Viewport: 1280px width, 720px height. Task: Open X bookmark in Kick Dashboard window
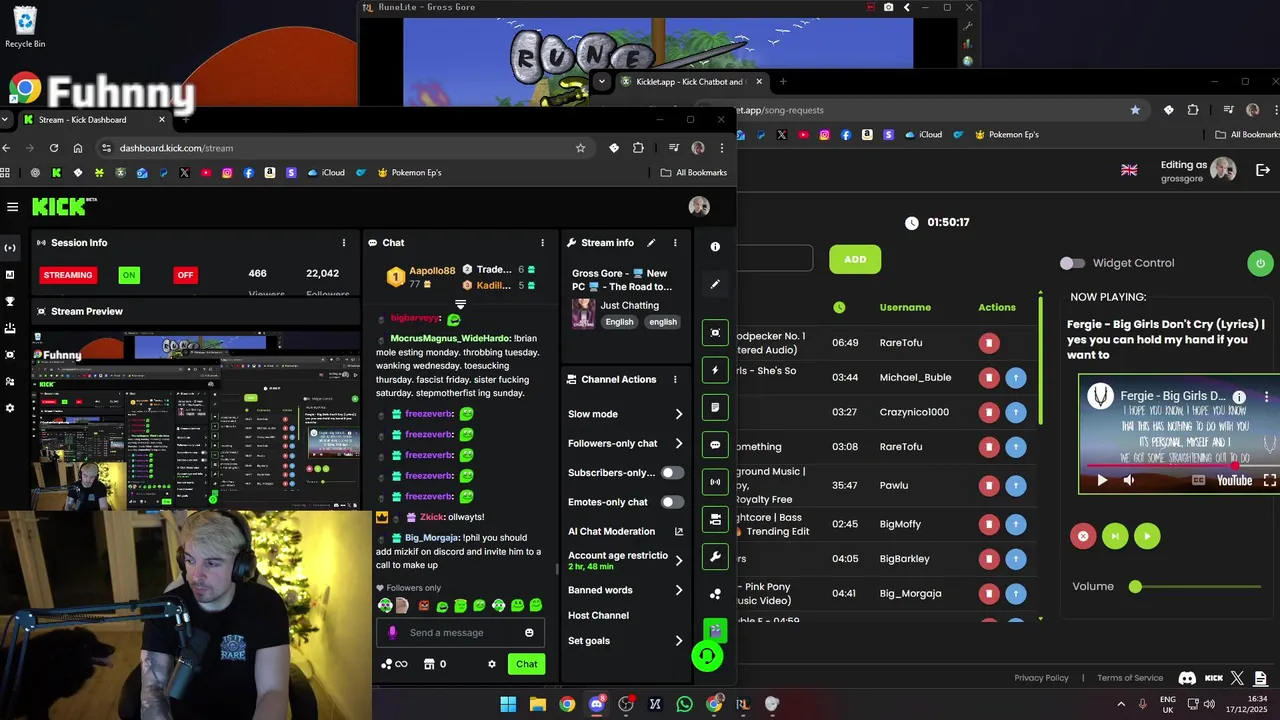tap(184, 173)
